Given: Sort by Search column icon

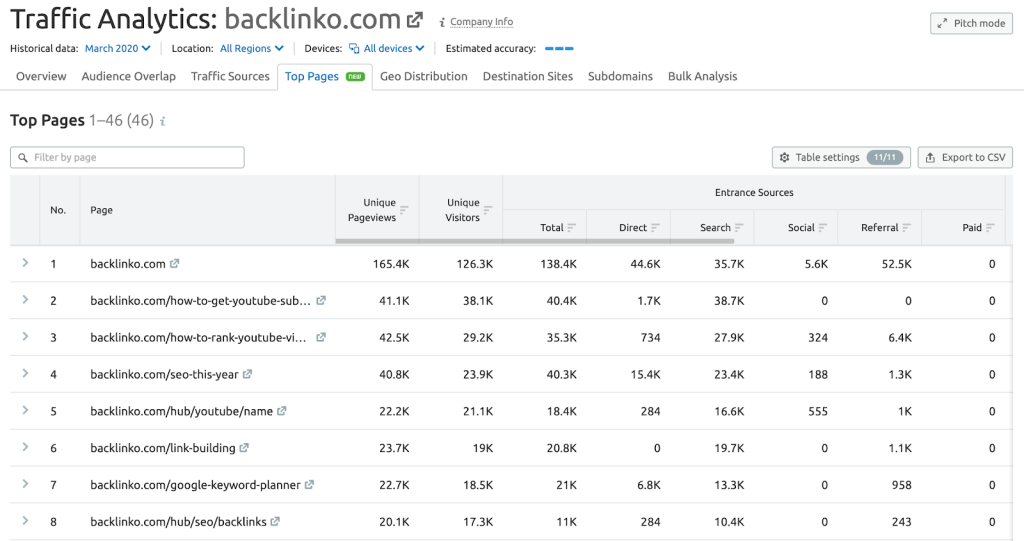Looking at the screenshot, I should [739, 227].
